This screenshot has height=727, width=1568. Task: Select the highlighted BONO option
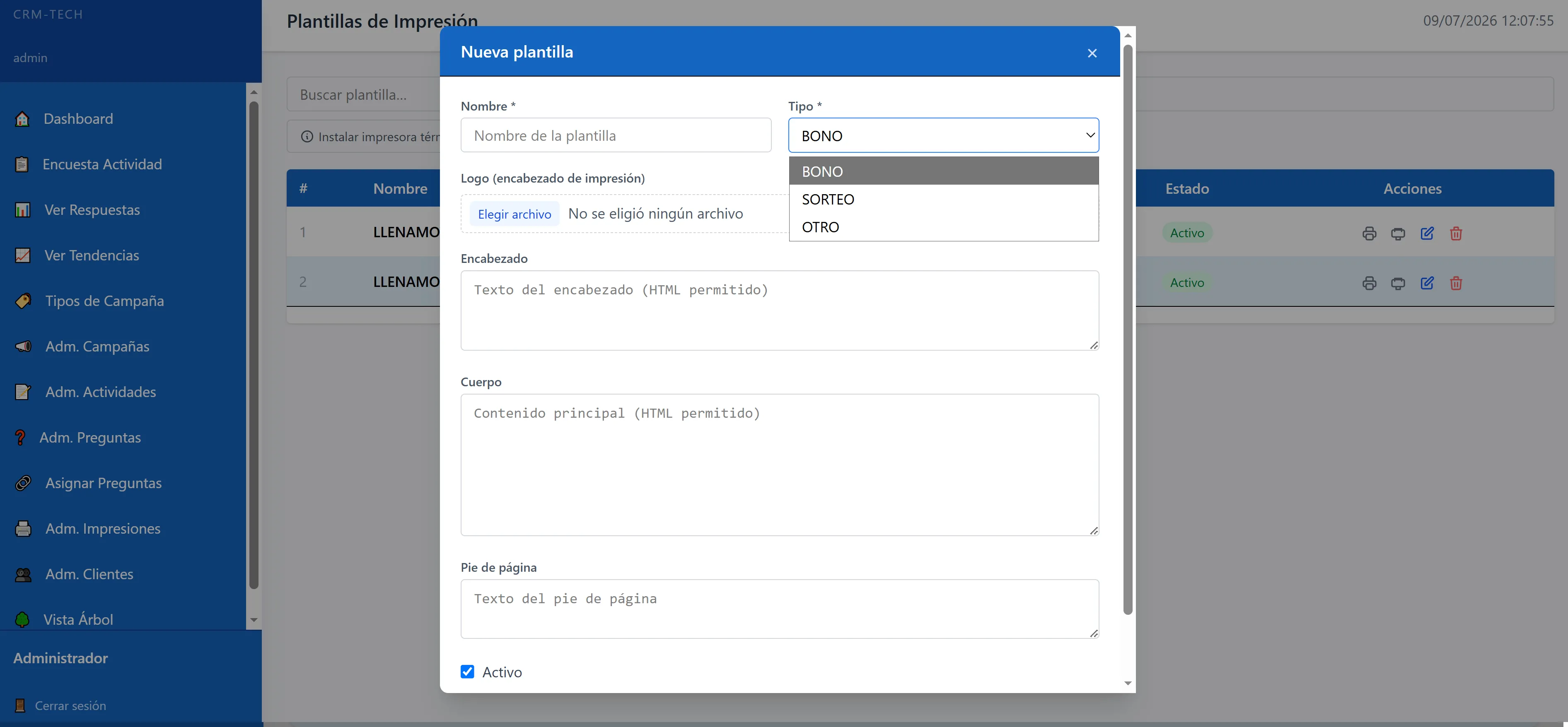[x=943, y=171]
